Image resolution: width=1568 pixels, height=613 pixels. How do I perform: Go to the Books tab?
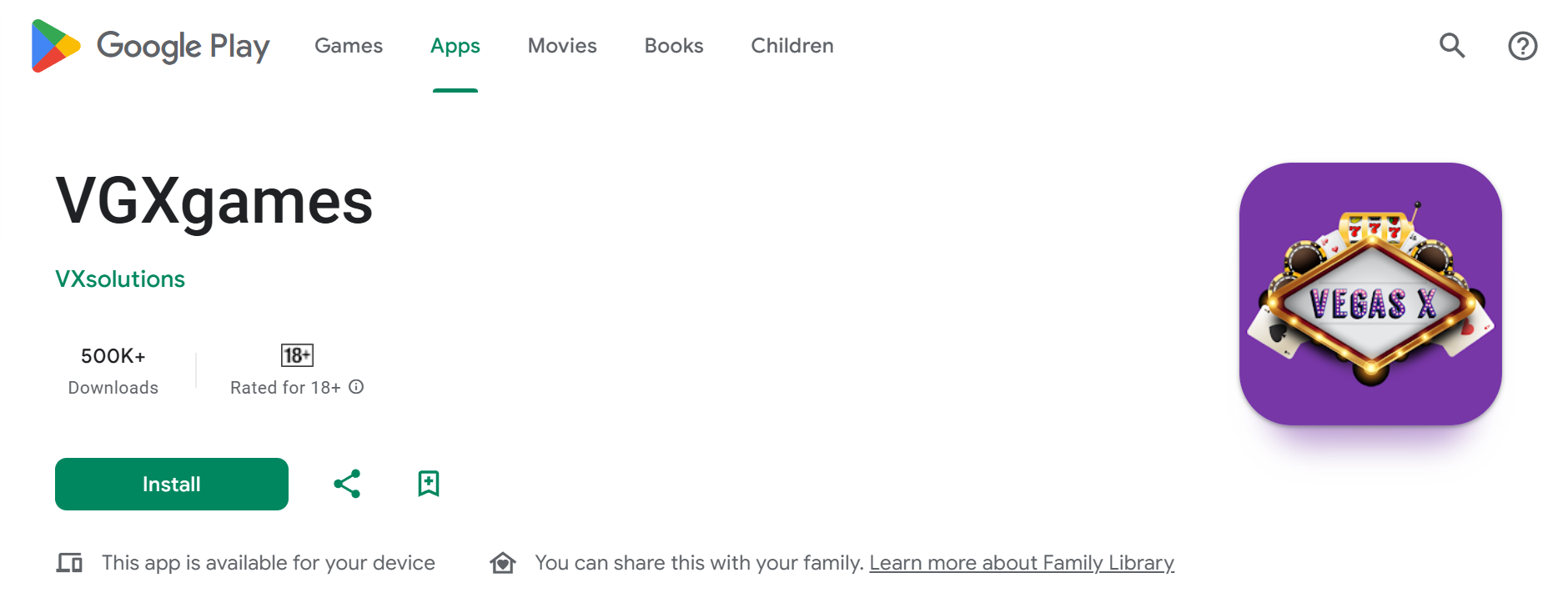[674, 46]
